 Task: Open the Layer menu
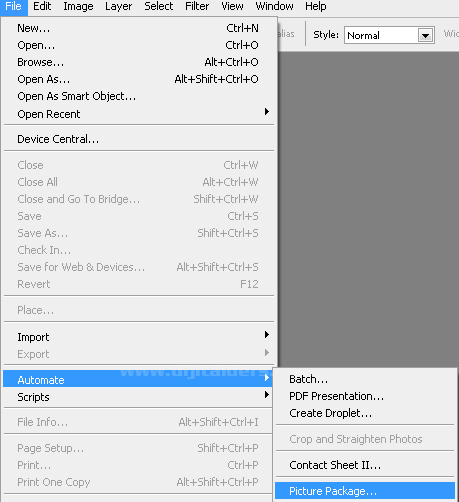[119, 7]
